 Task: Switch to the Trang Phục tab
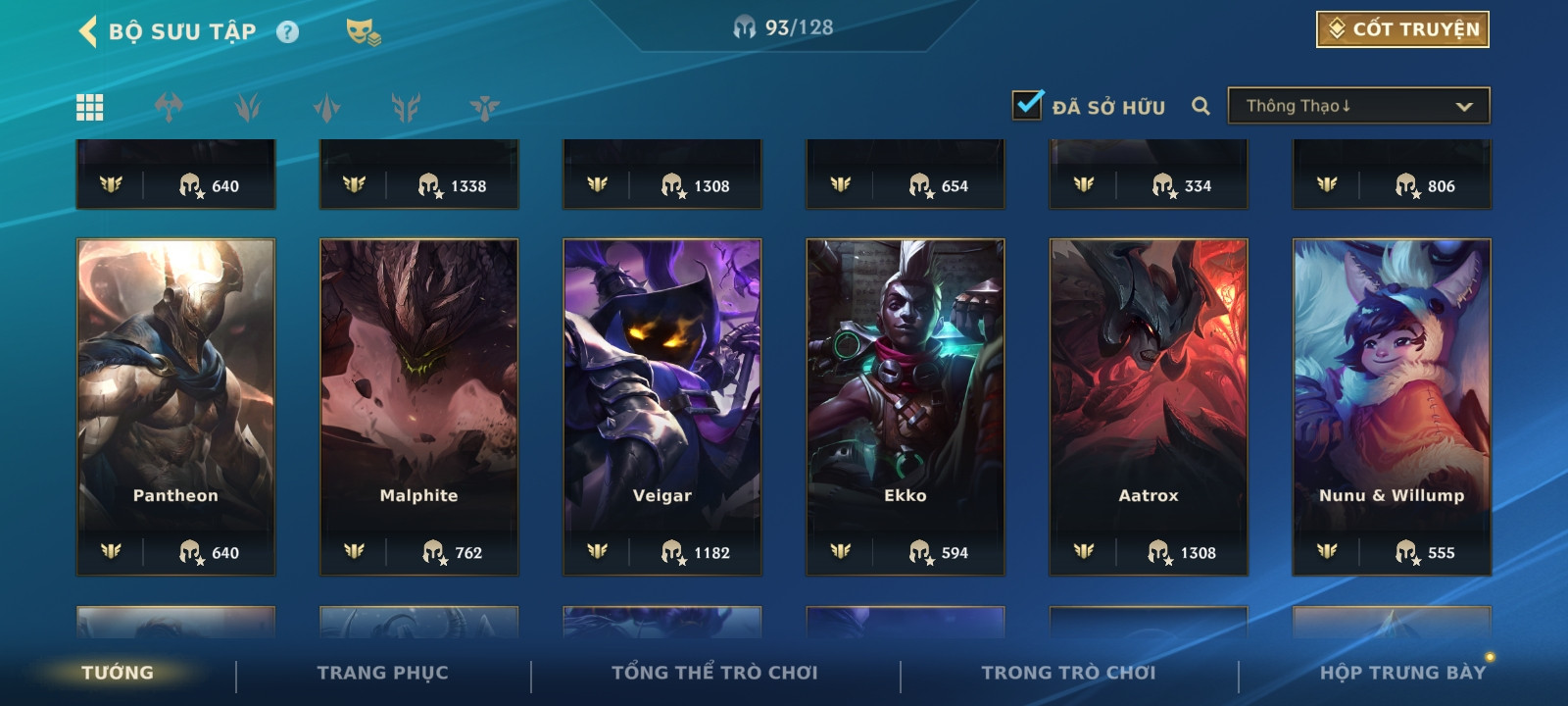pos(382,673)
